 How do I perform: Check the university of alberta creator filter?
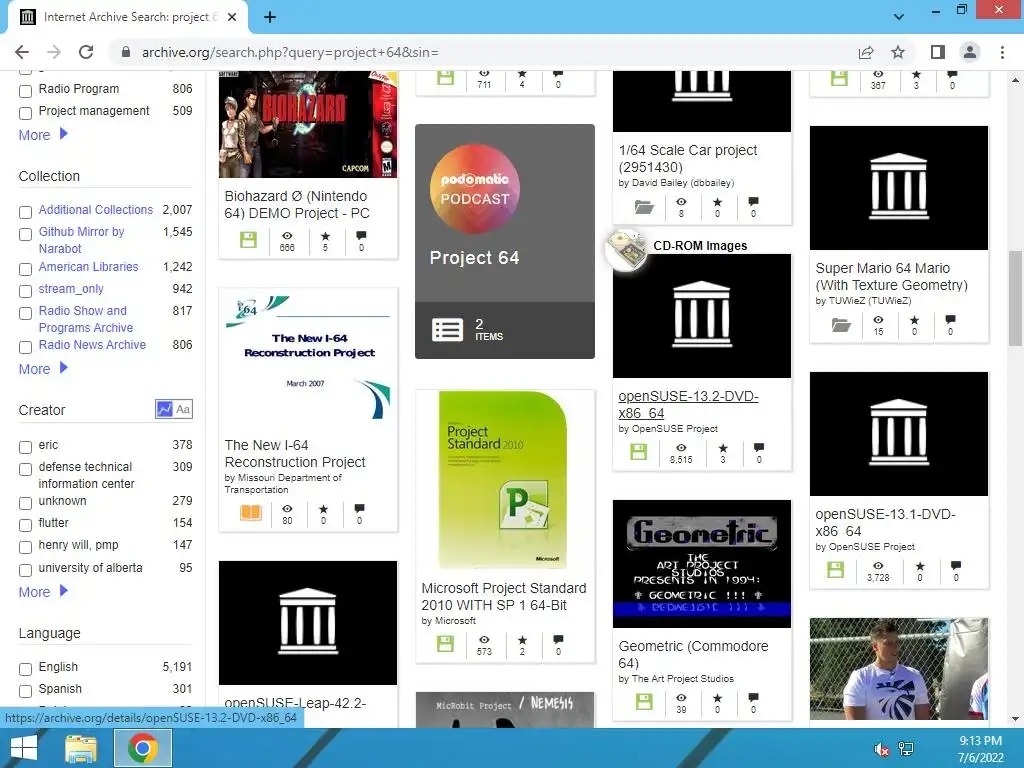coord(25,570)
